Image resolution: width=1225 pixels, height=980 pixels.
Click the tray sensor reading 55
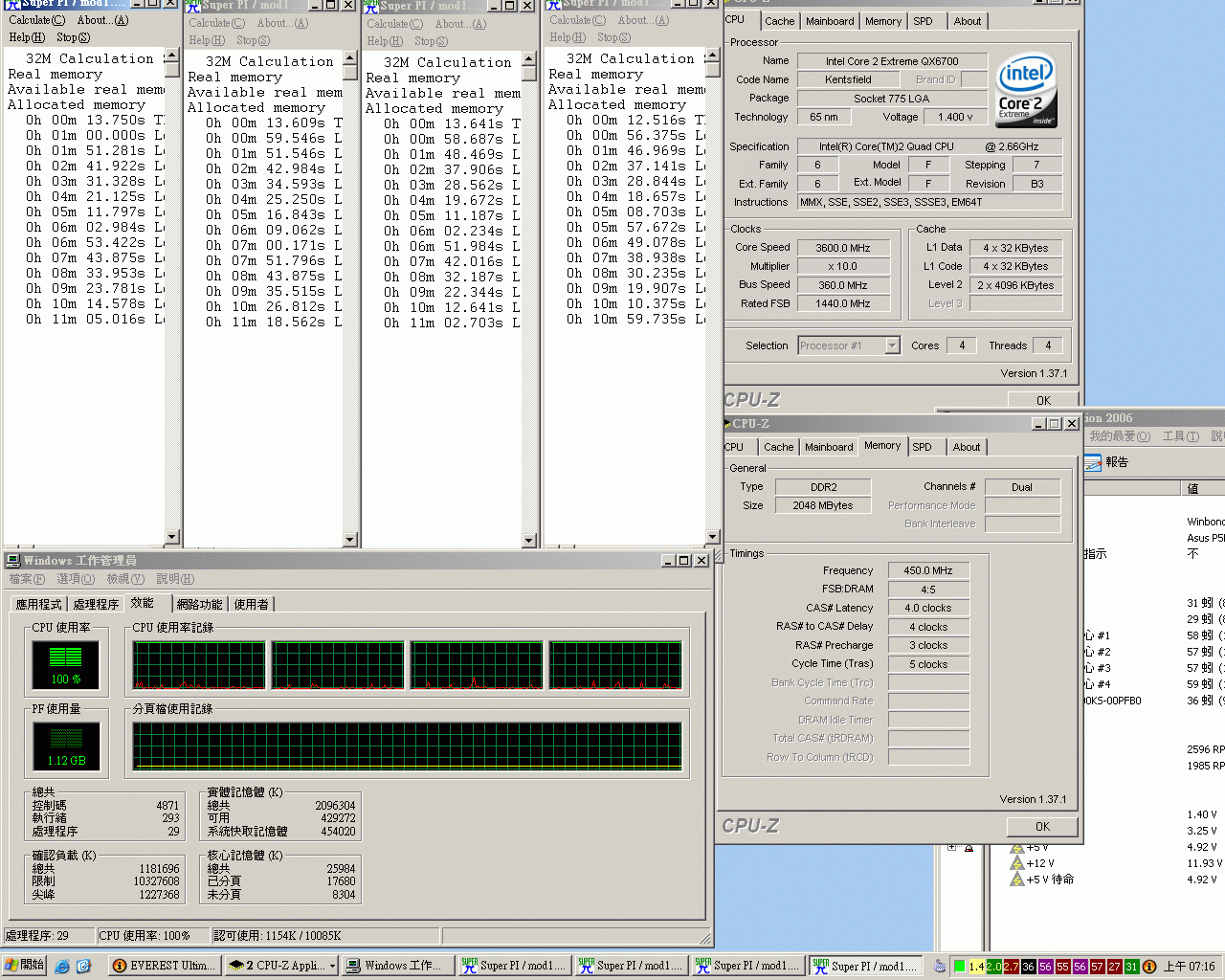[1062, 967]
